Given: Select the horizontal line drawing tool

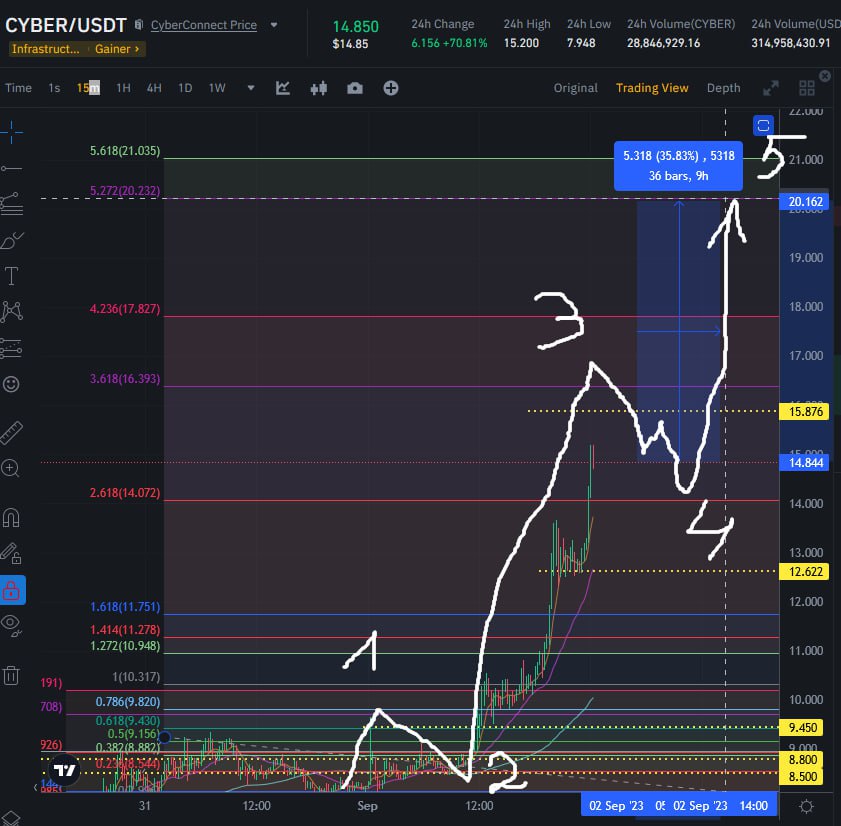Looking at the screenshot, I should coord(11,168).
